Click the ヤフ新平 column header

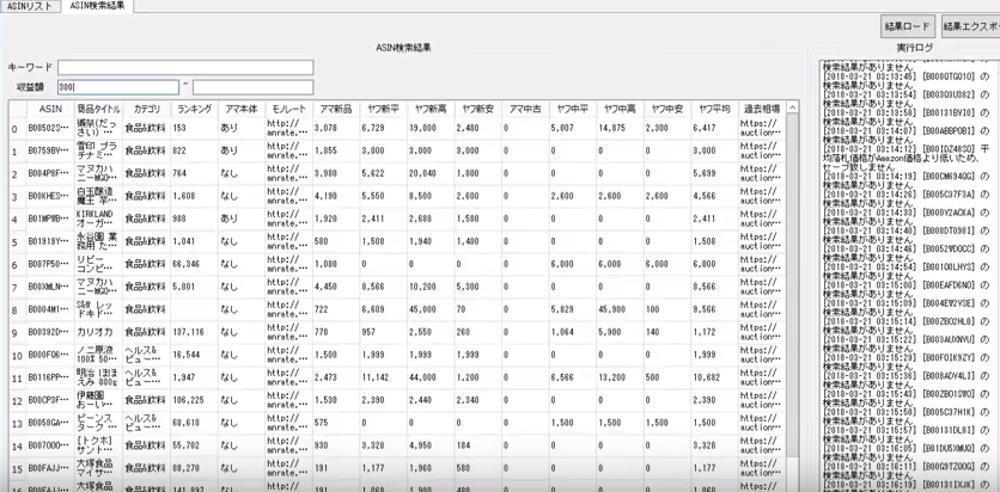(383, 108)
